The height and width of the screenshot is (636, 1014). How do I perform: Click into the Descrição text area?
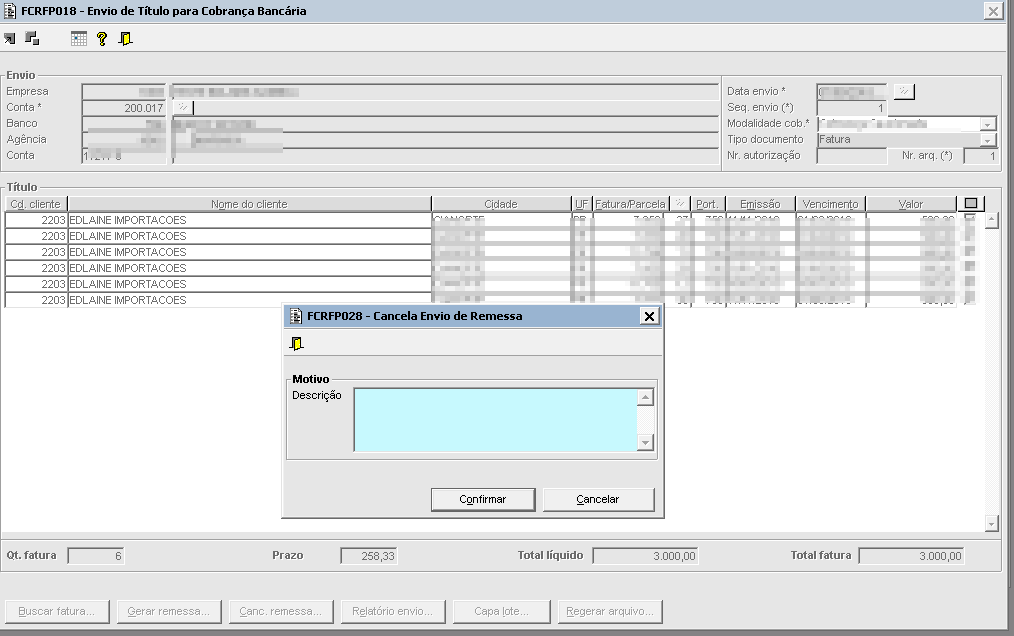495,419
